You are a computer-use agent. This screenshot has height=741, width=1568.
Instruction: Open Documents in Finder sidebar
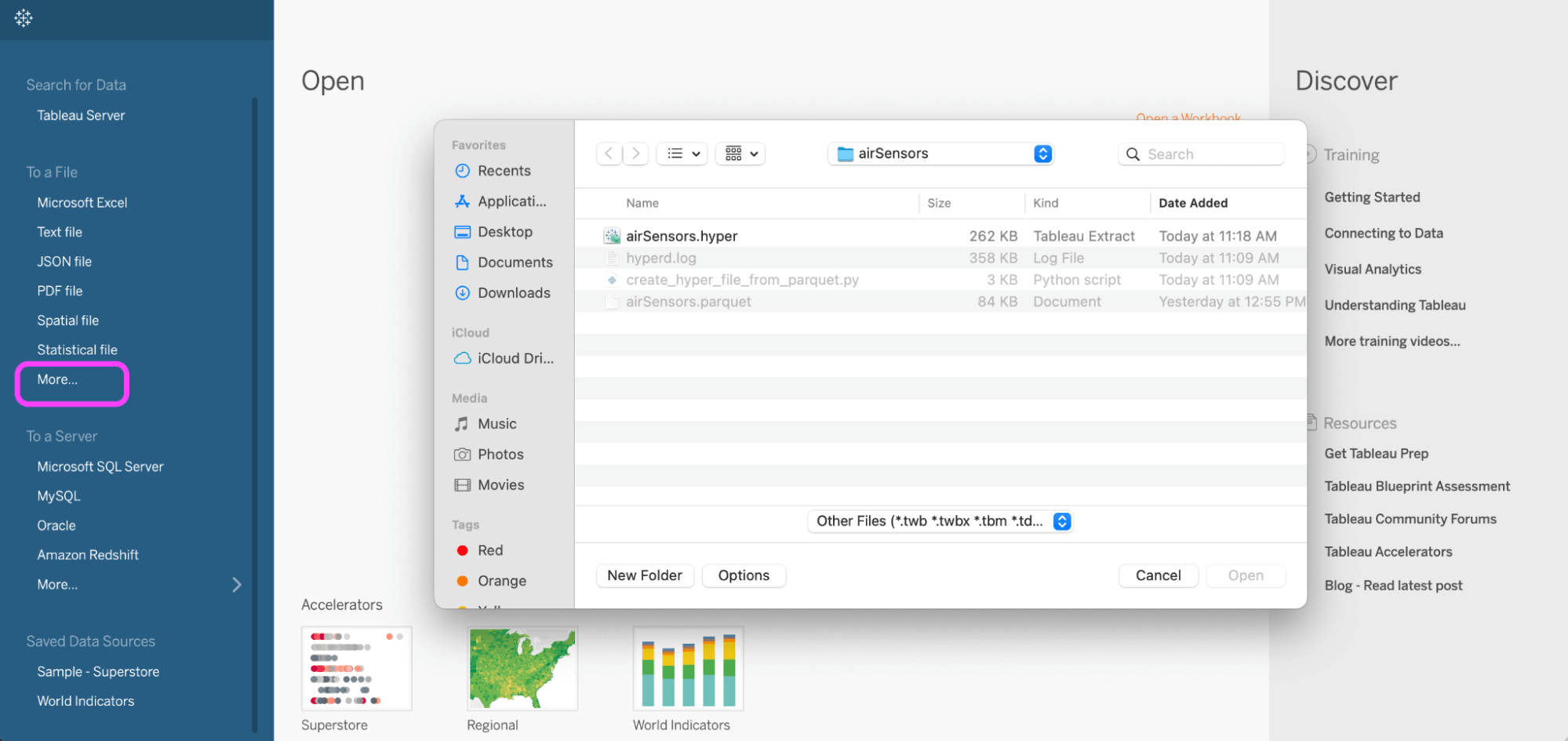[x=504, y=263]
